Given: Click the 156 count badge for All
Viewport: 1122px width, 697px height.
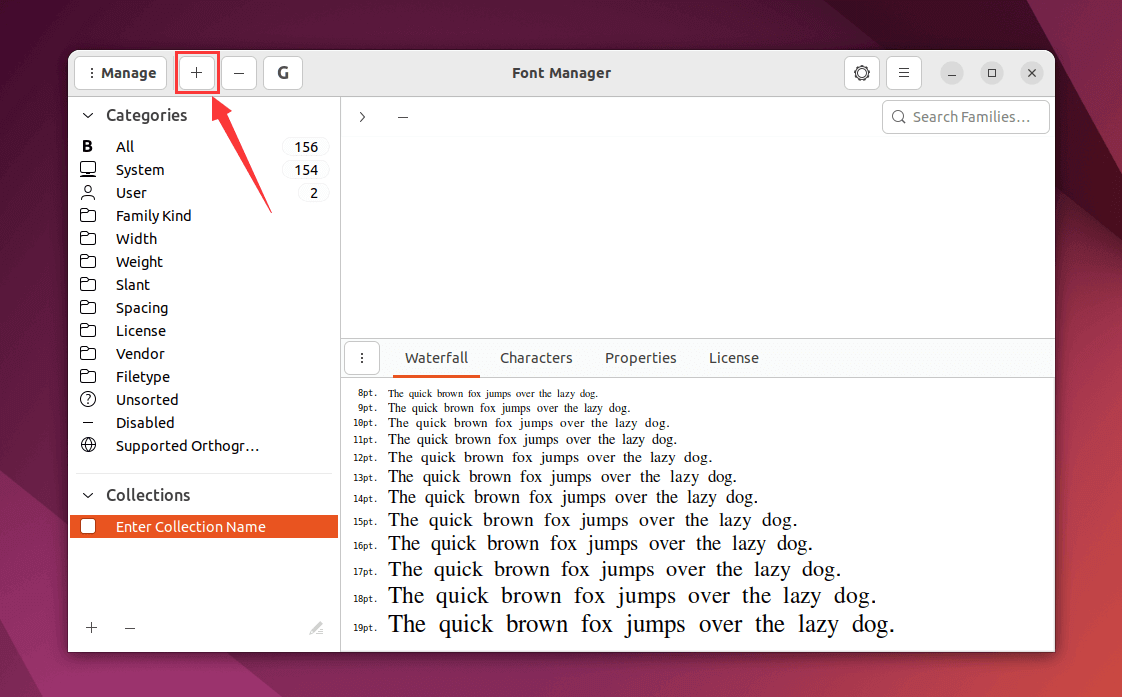Looking at the screenshot, I should [x=306, y=147].
